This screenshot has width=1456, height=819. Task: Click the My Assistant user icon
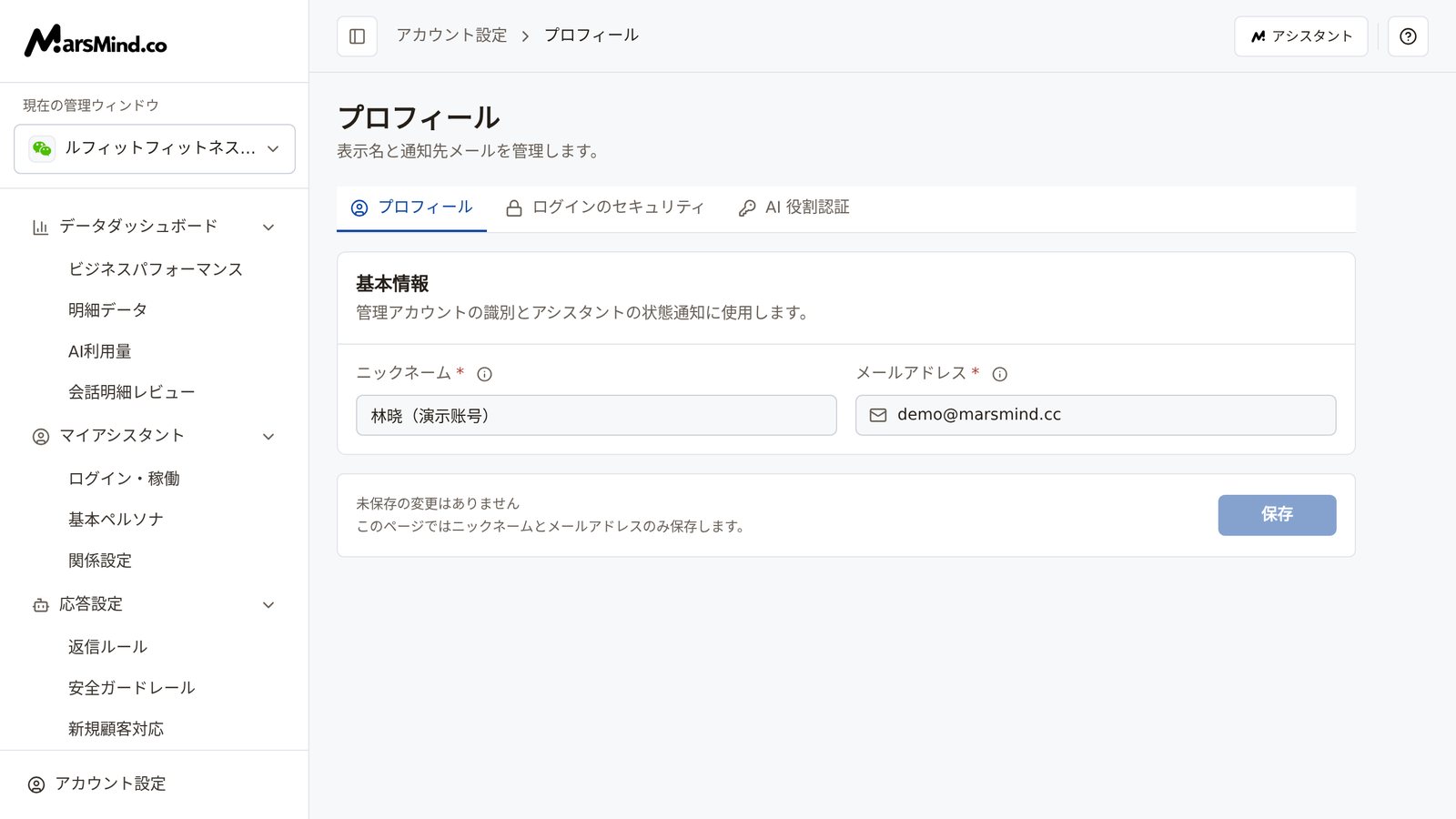(41, 437)
